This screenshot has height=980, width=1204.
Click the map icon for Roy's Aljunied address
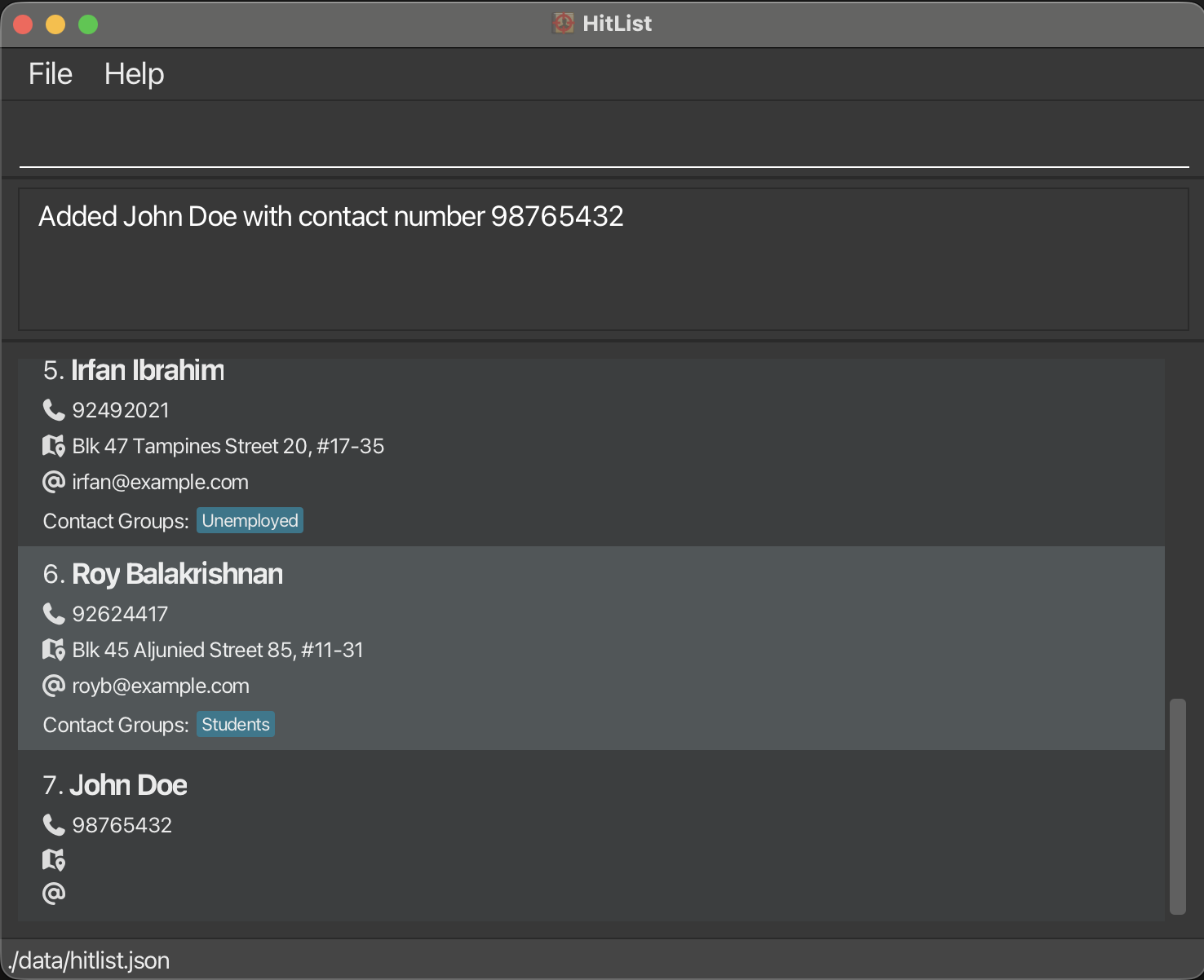pyautogui.click(x=54, y=650)
